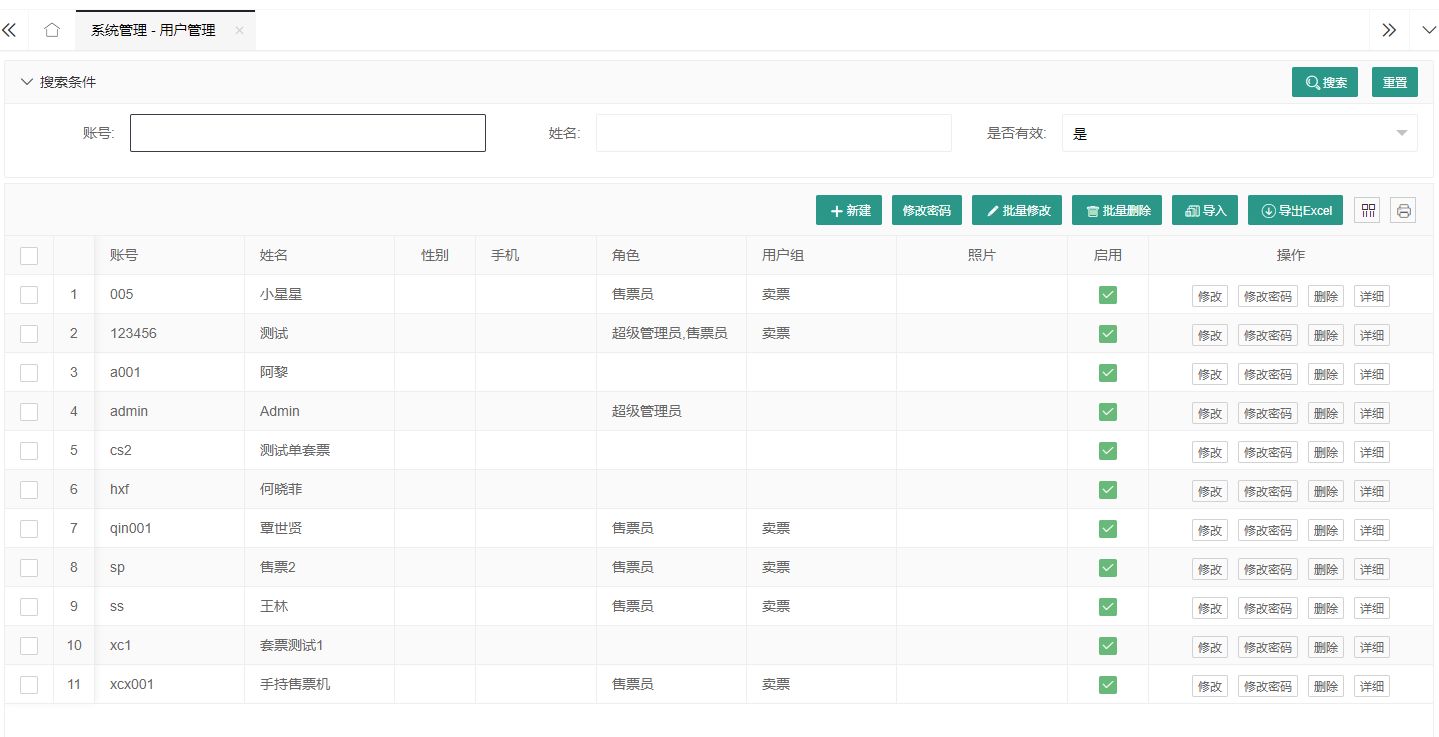This screenshot has height=737, width=1439.
Task: Open the tab list dropdown at top right
Action: pyautogui.click(x=1430, y=30)
